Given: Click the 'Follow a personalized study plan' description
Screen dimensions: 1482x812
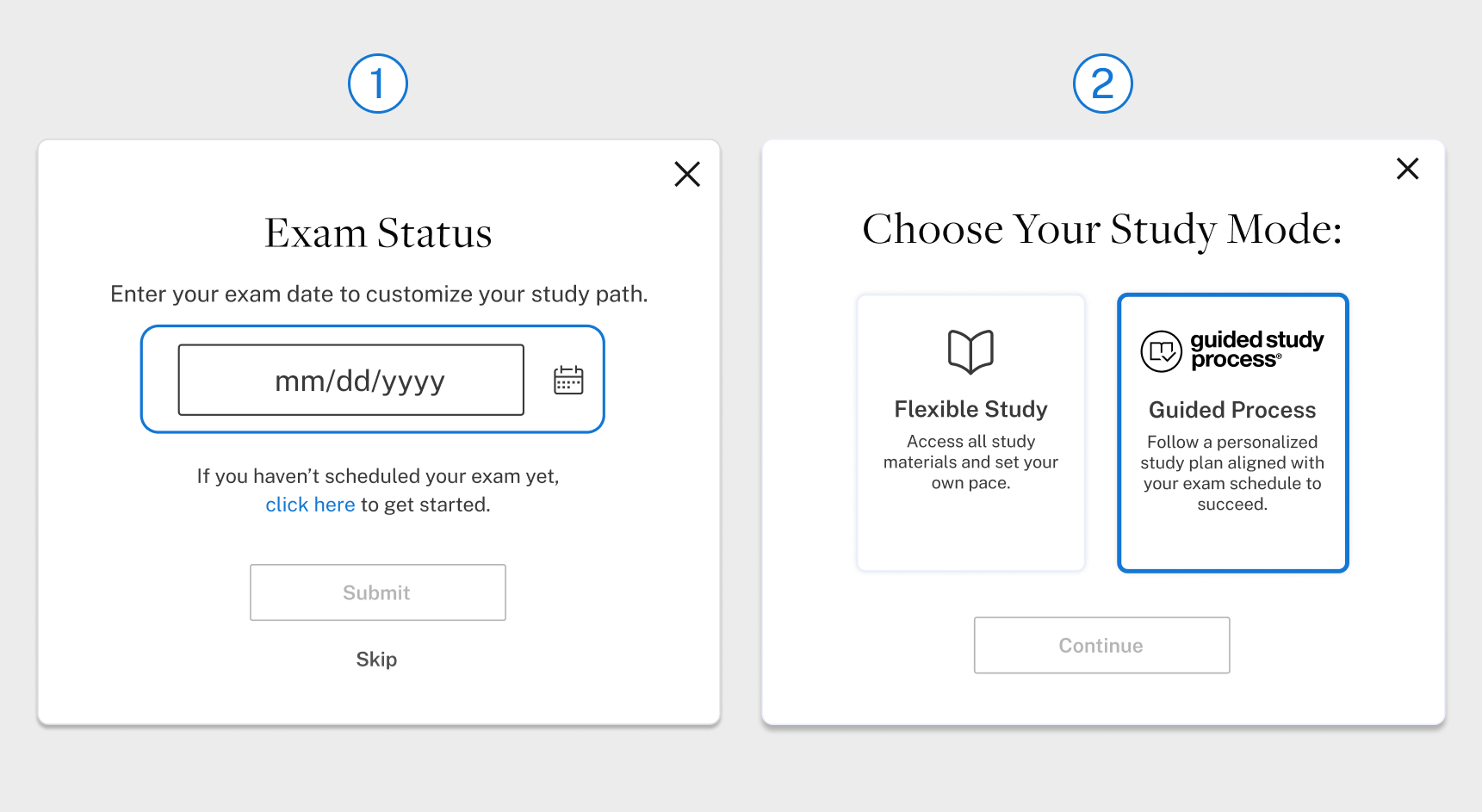Looking at the screenshot, I should pos(1232,473).
